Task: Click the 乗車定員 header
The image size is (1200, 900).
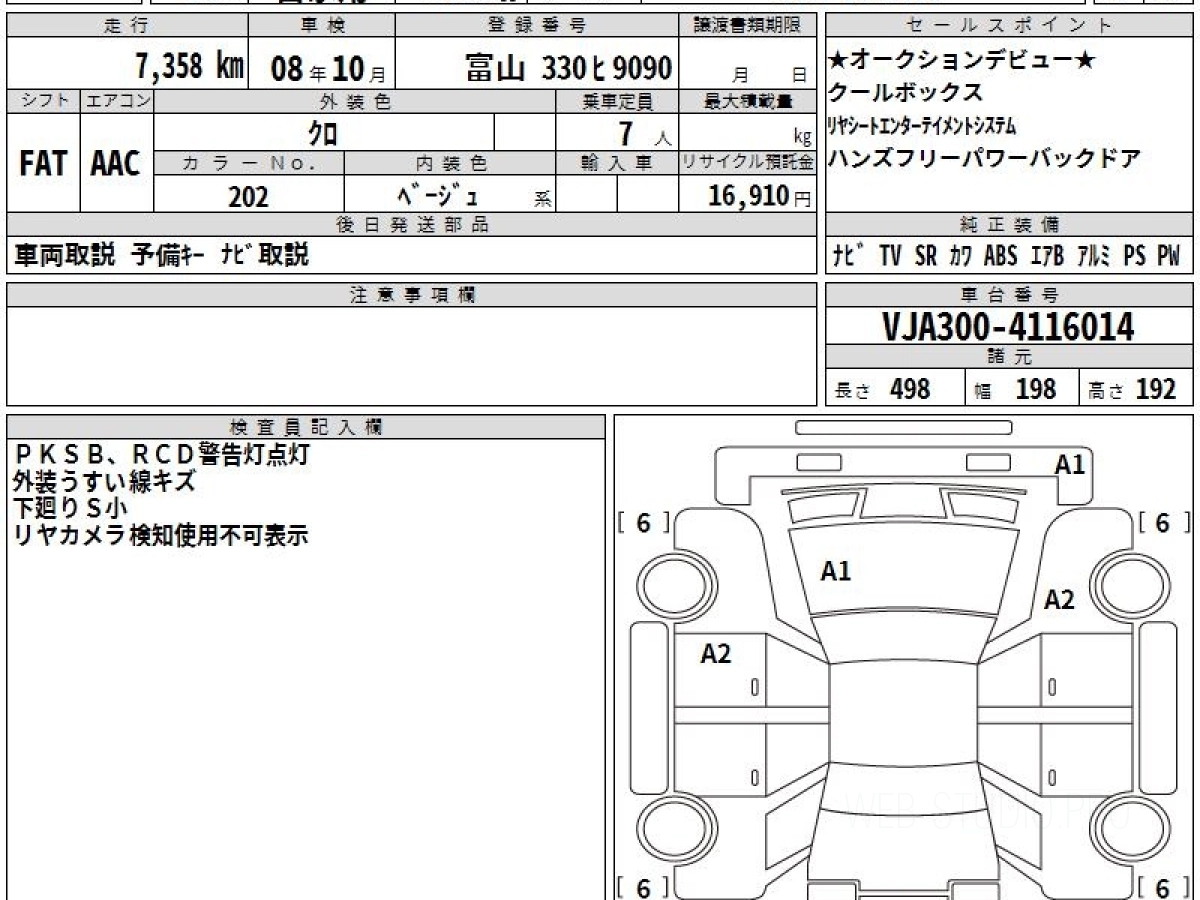Action: click(x=617, y=101)
